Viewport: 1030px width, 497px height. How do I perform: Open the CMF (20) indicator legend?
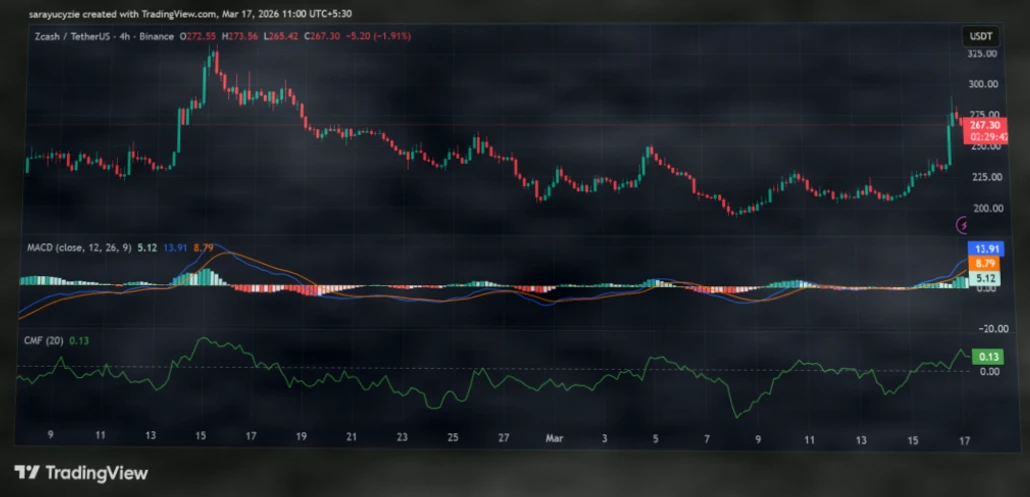(x=45, y=339)
